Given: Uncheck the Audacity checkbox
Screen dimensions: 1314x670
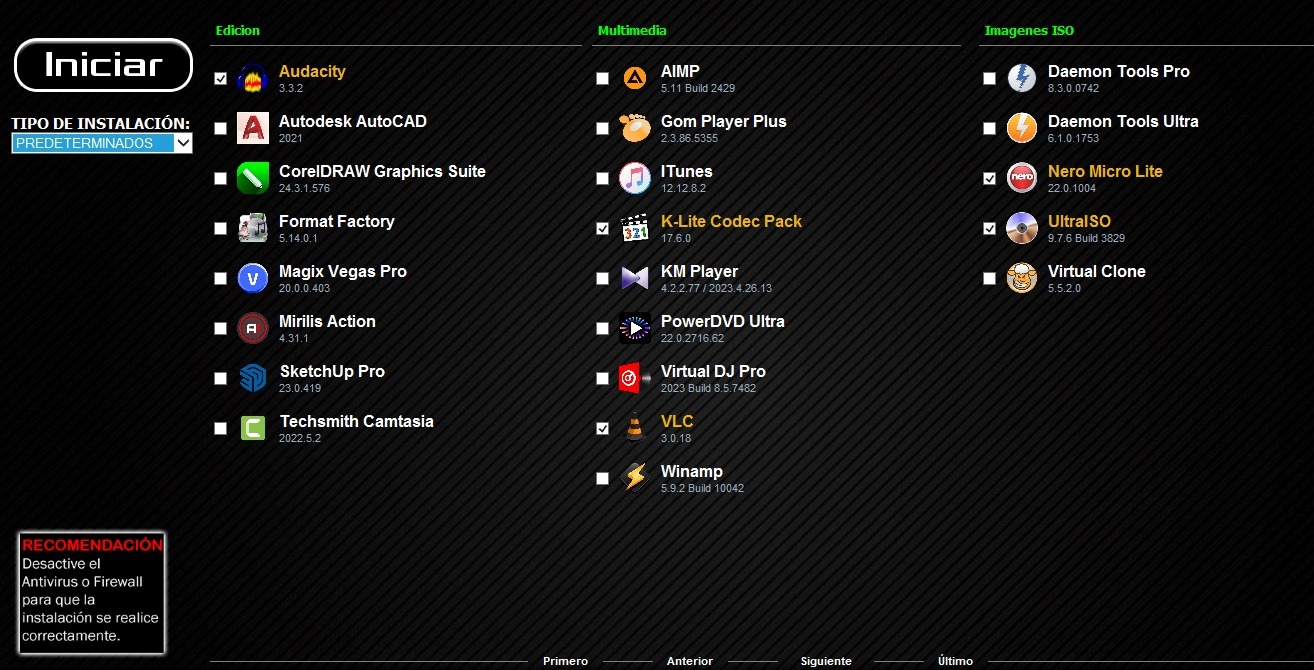Looking at the screenshot, I should (x=221, y=79).
